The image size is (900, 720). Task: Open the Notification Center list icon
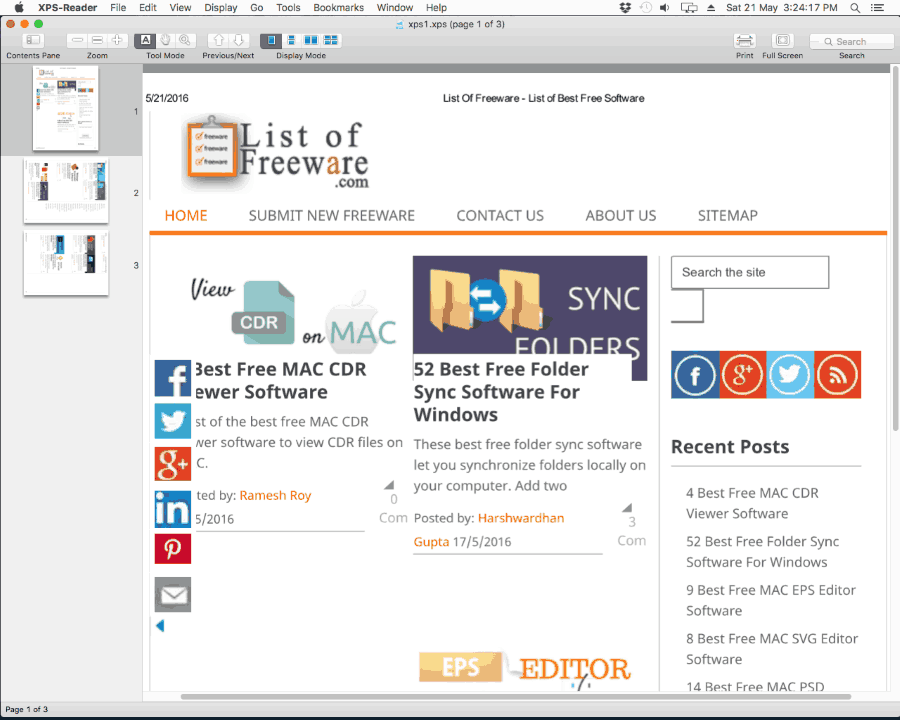click(x=877, y=7)
